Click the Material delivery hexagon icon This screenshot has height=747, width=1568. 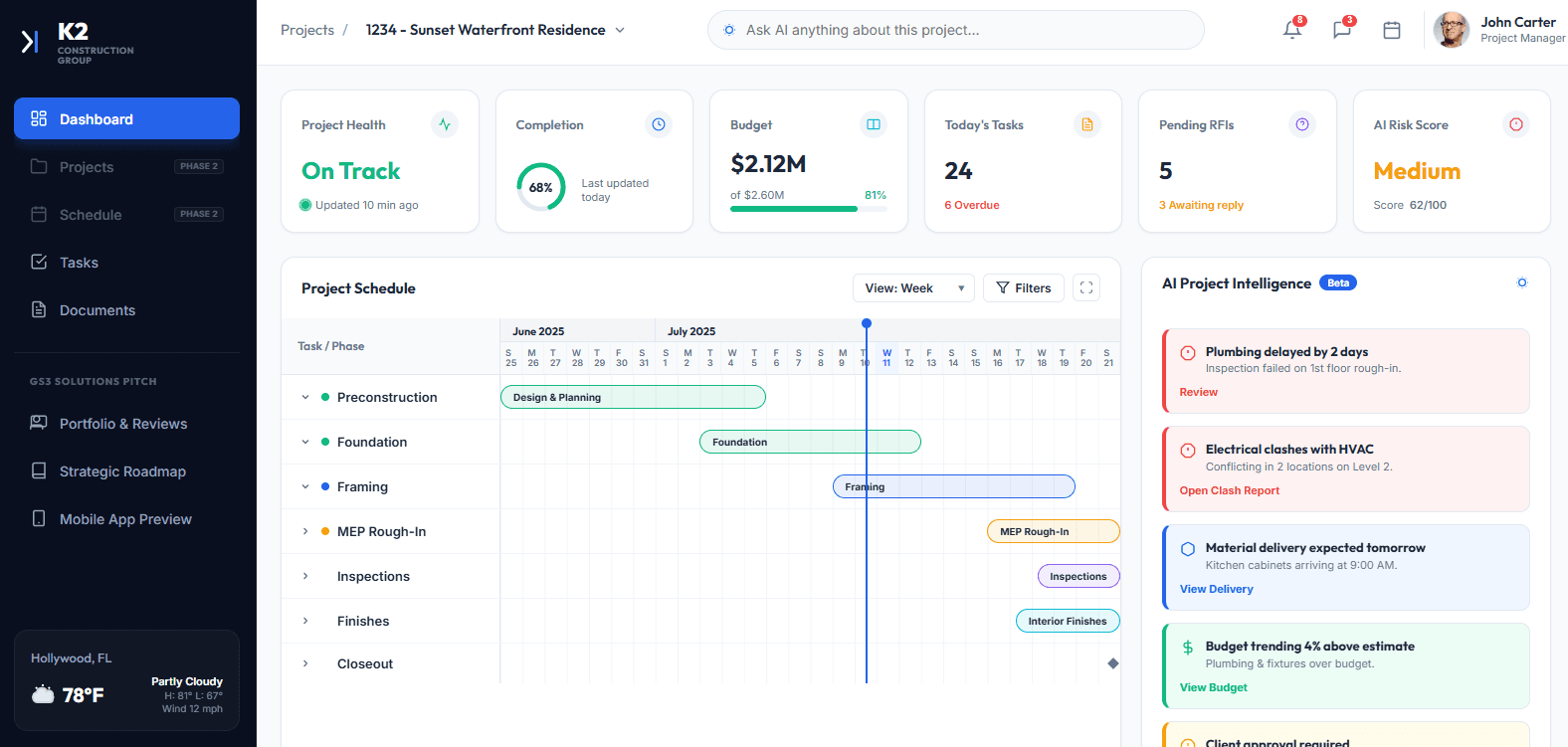(x=1188, y=548)
